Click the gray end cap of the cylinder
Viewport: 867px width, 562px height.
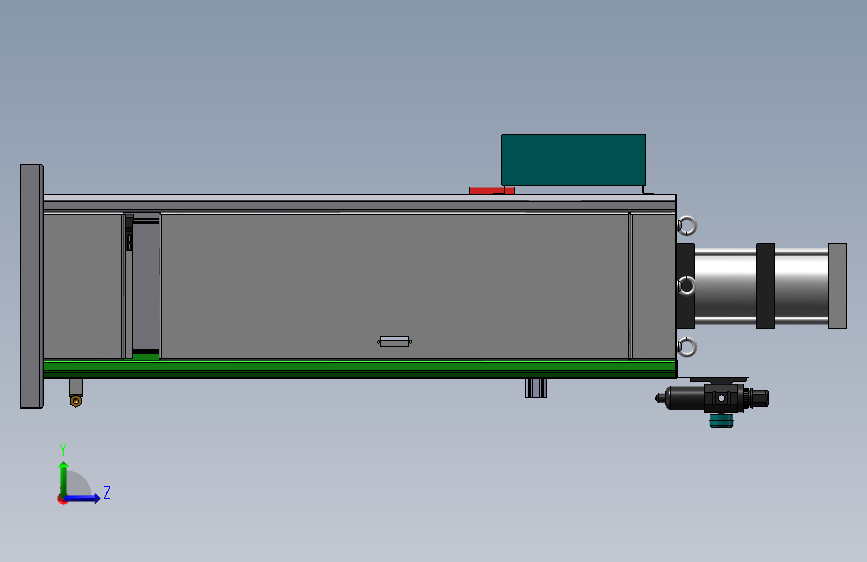coord(837,286)
